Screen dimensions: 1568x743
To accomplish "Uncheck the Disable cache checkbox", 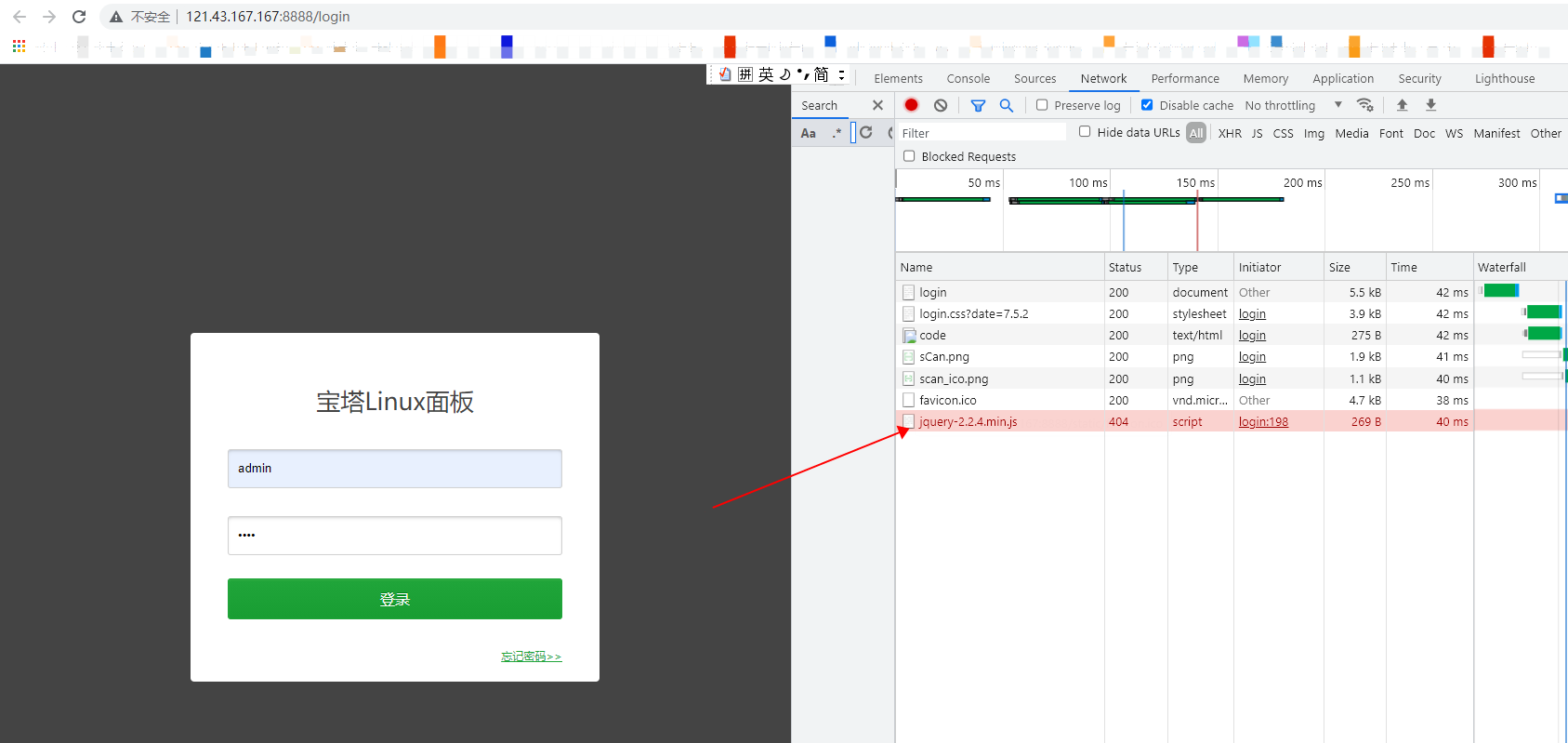I will [1147, 105].
